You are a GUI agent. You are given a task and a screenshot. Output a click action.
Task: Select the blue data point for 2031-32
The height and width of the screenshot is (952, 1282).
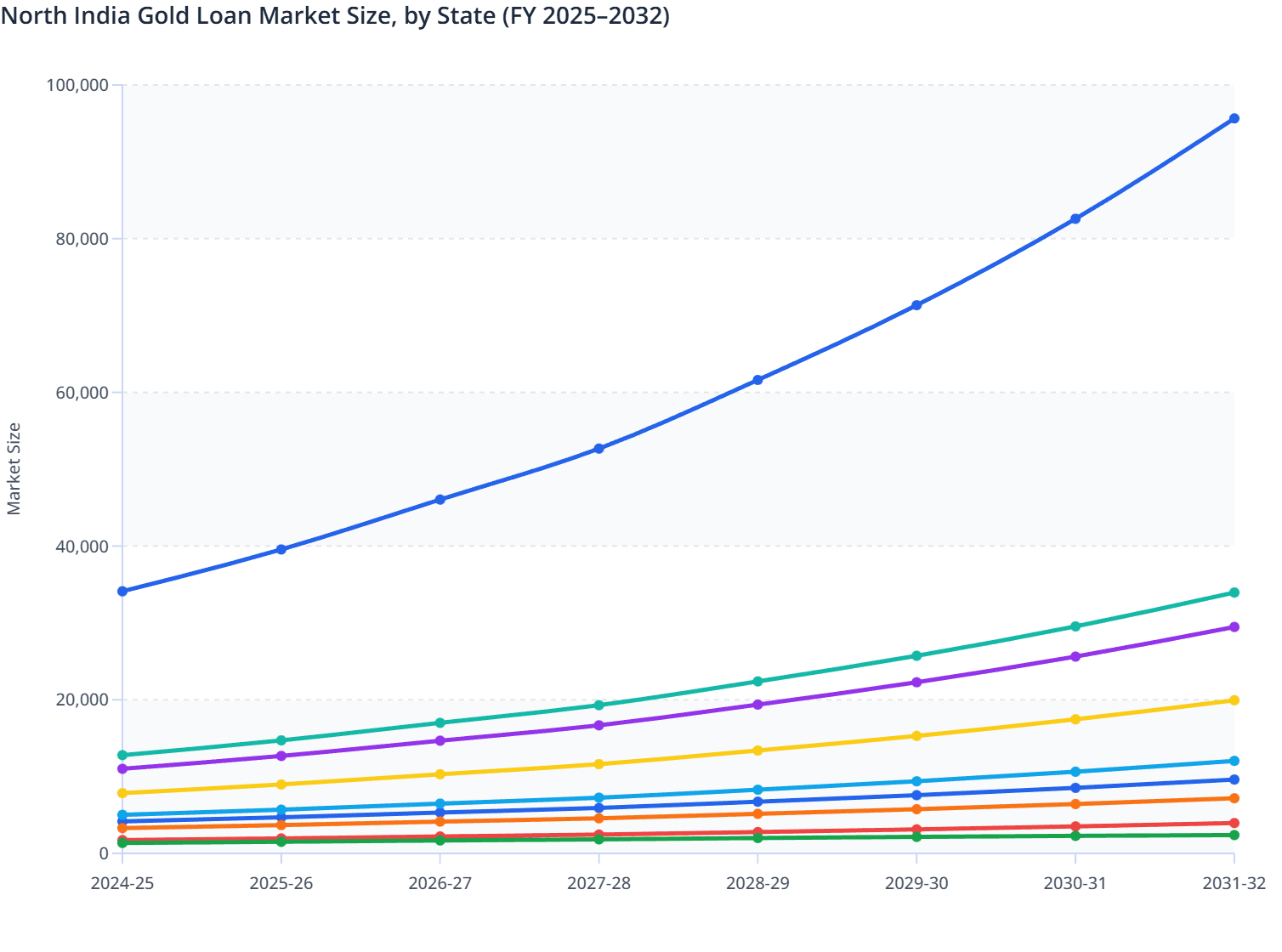tap(1234, 118)
